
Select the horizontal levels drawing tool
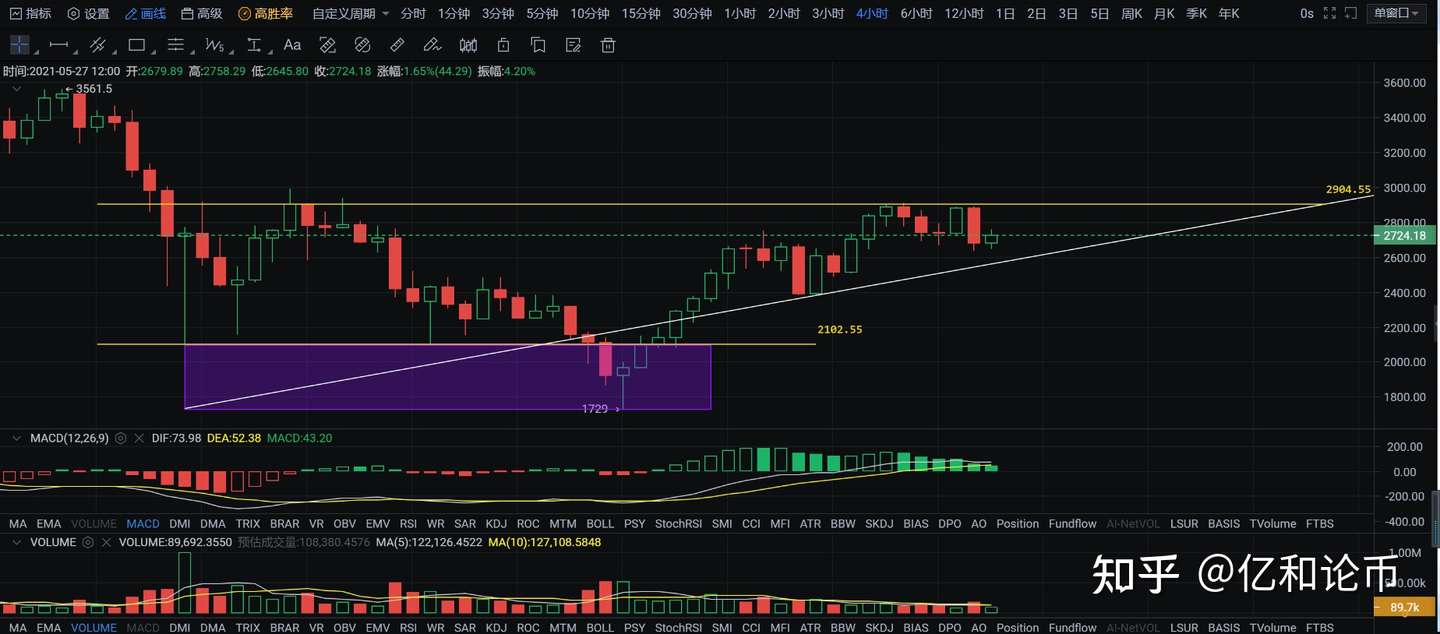pos(176,45)
